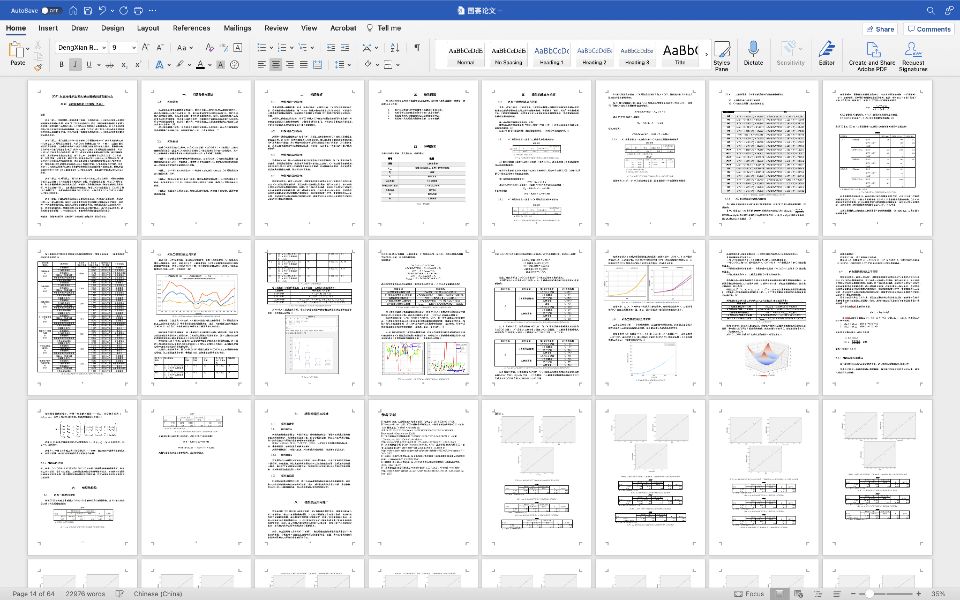Center-align the paragraph text

[x=276, y=64]
